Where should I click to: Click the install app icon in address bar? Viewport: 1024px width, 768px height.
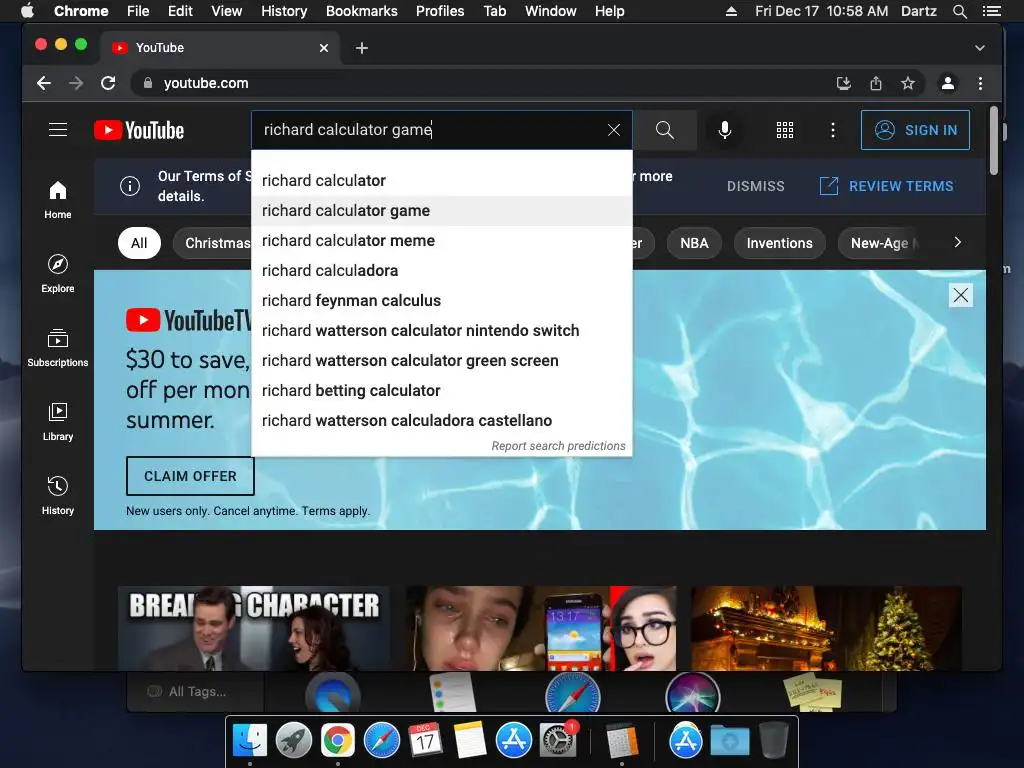(844, 83)
